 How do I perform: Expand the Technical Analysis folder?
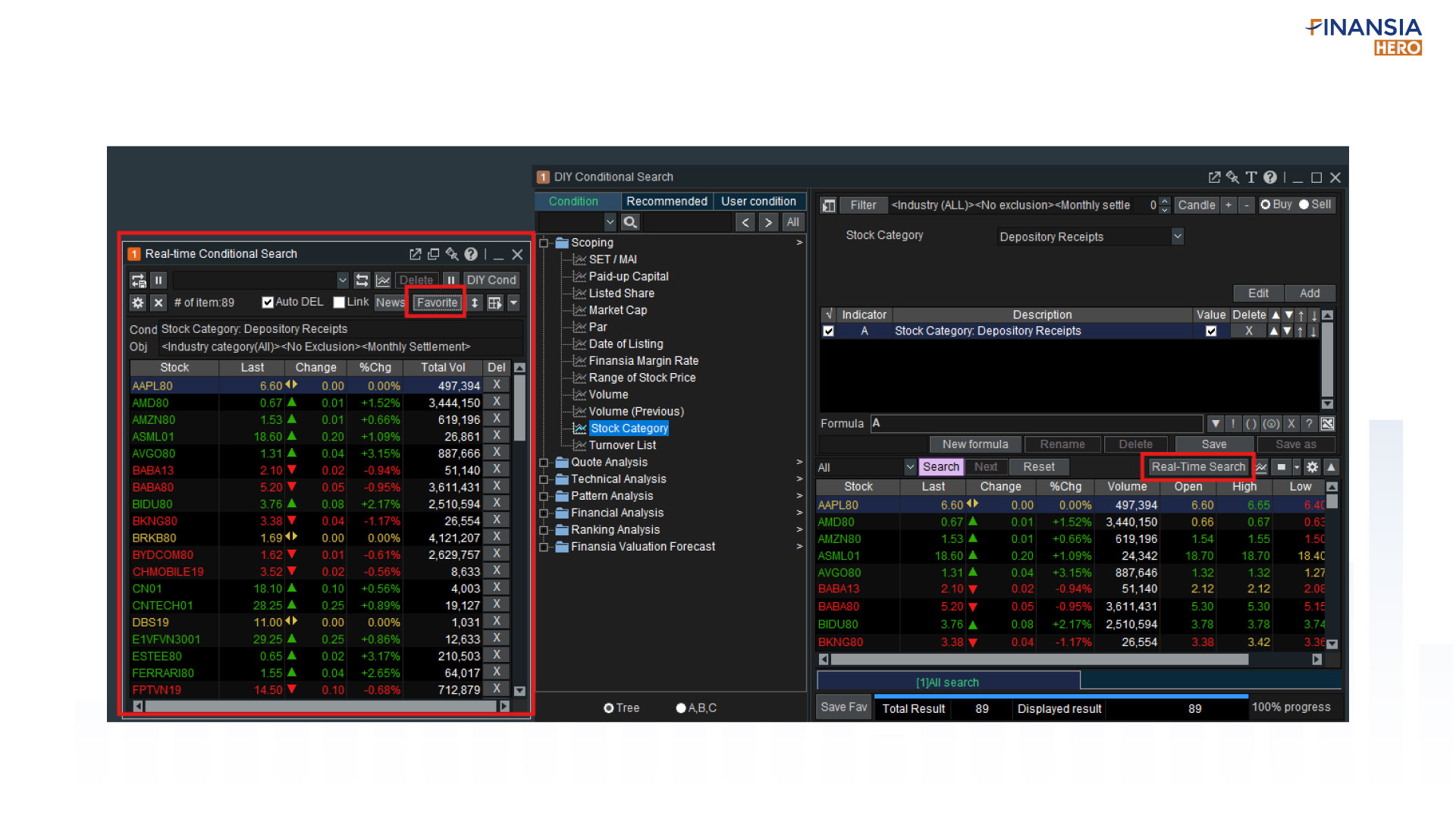544,479
